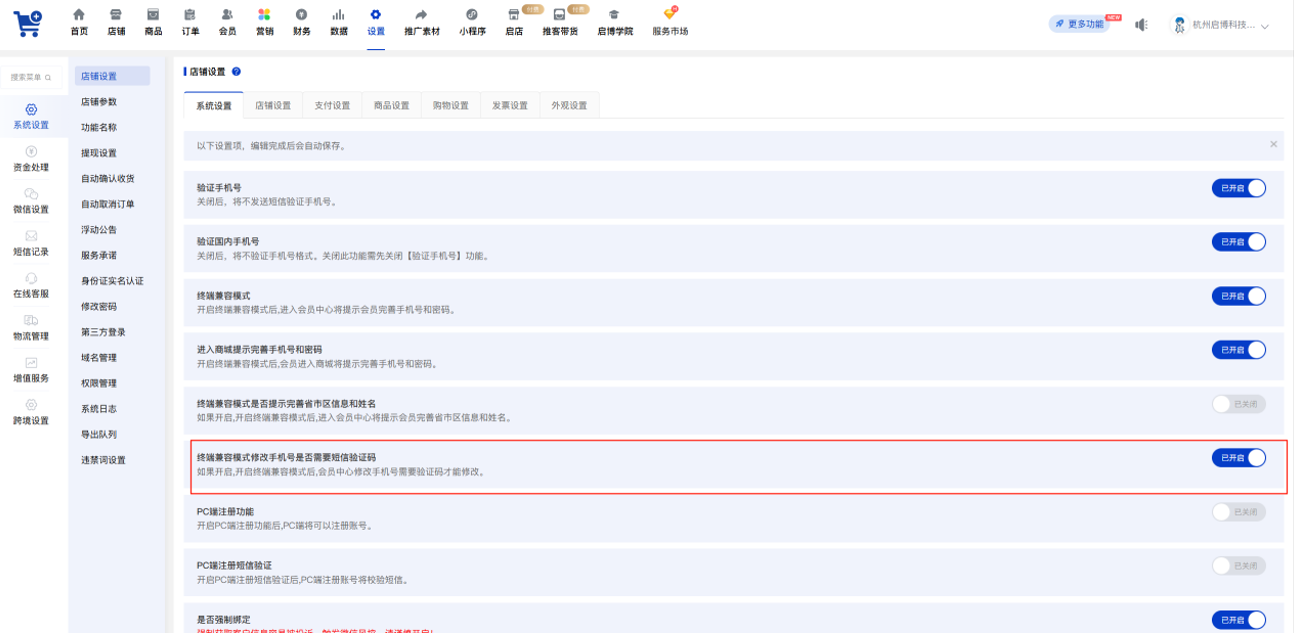The image size is (1294, 633).
Task: Expand the account dropdown arrow next to 杭州启博科技
Action: [1265, 26]
